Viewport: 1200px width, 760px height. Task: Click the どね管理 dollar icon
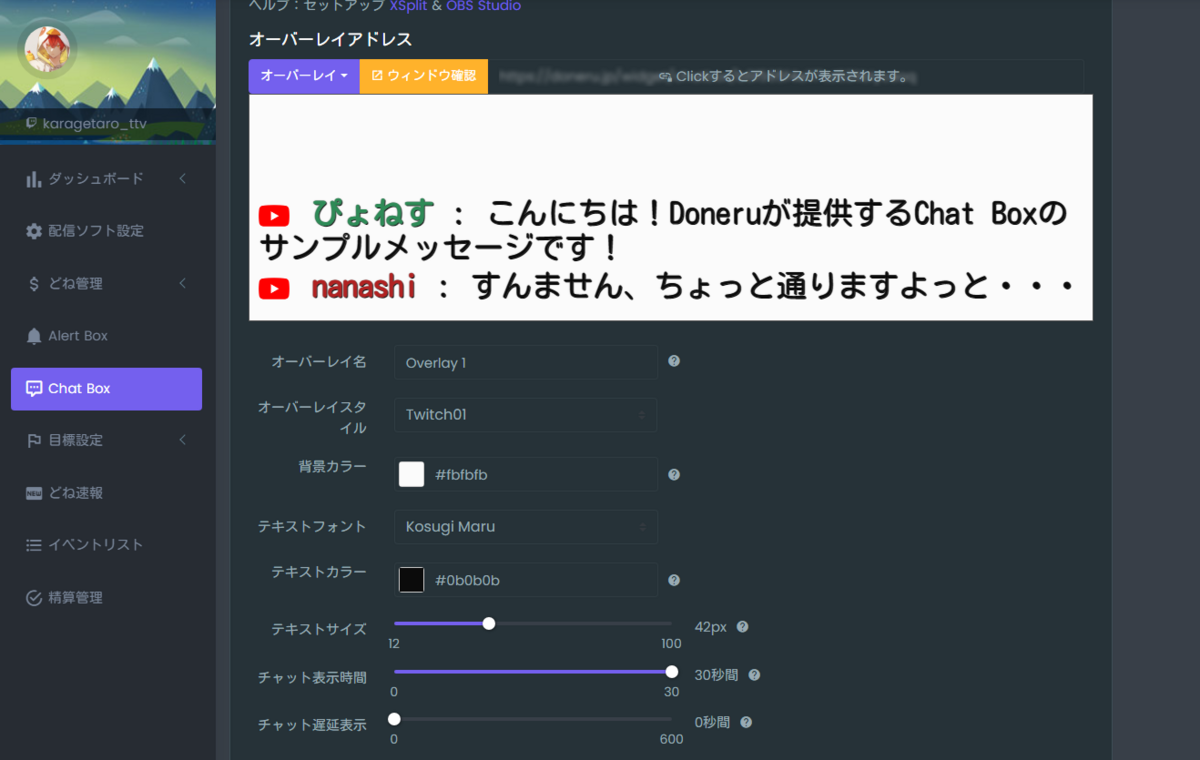point(34,284)
